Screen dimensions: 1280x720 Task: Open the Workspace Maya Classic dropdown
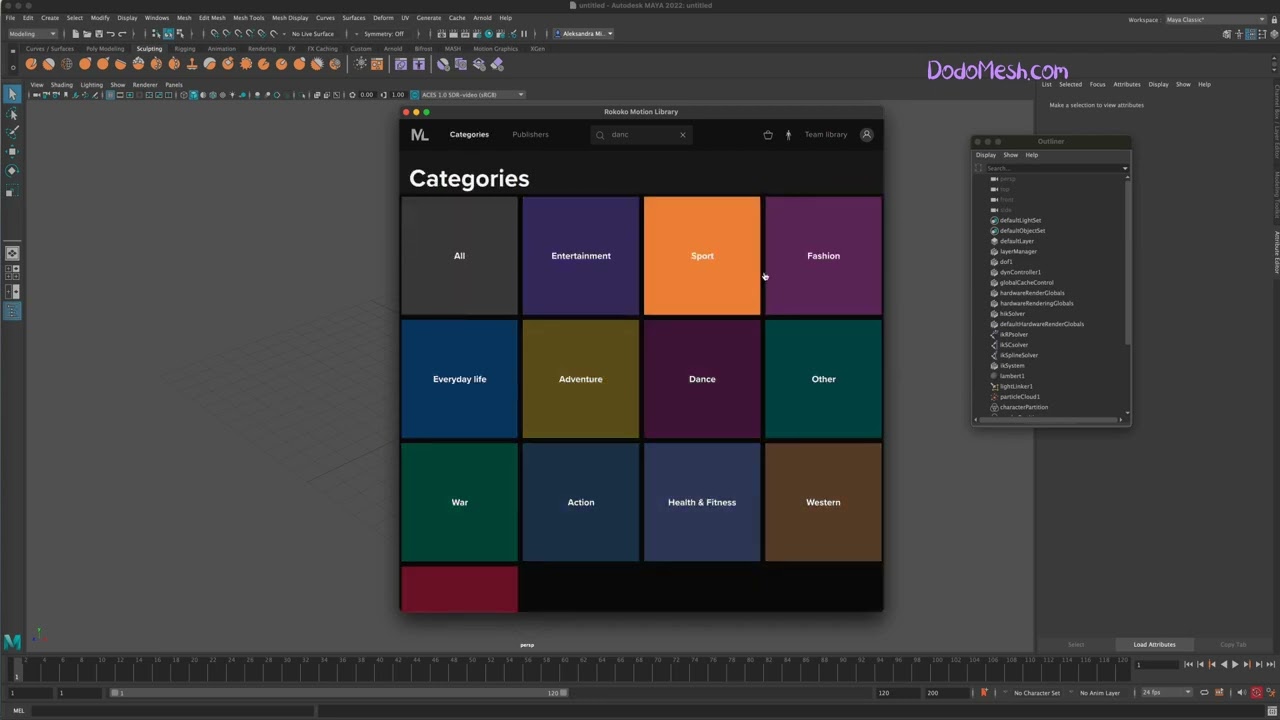1216,19
